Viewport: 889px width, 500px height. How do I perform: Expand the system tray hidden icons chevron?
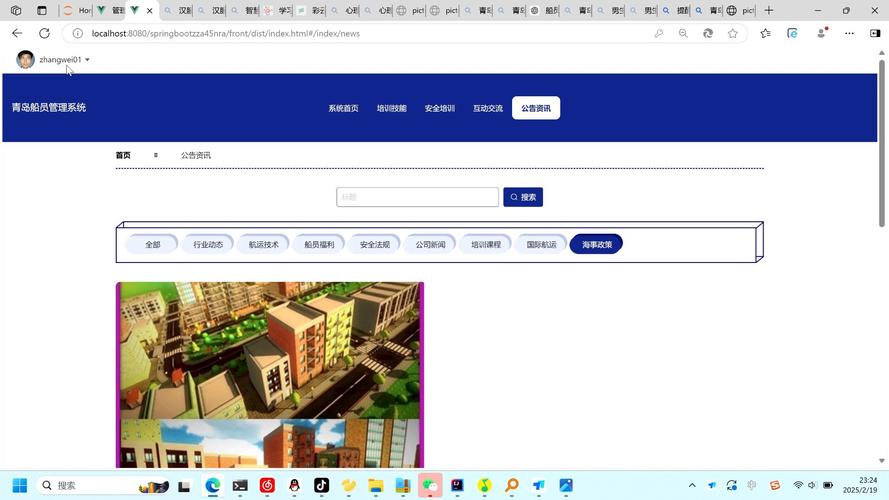[x=691, y=486]
